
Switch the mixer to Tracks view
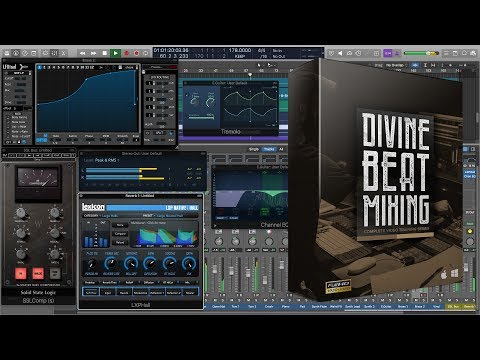click(269, 149)
